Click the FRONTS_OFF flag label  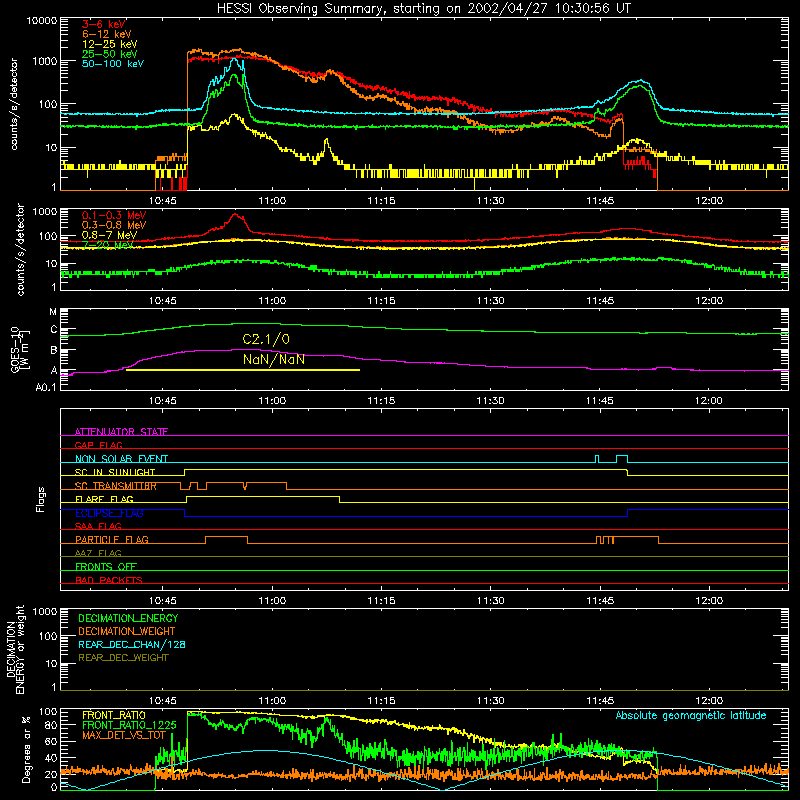click(106, 566)
